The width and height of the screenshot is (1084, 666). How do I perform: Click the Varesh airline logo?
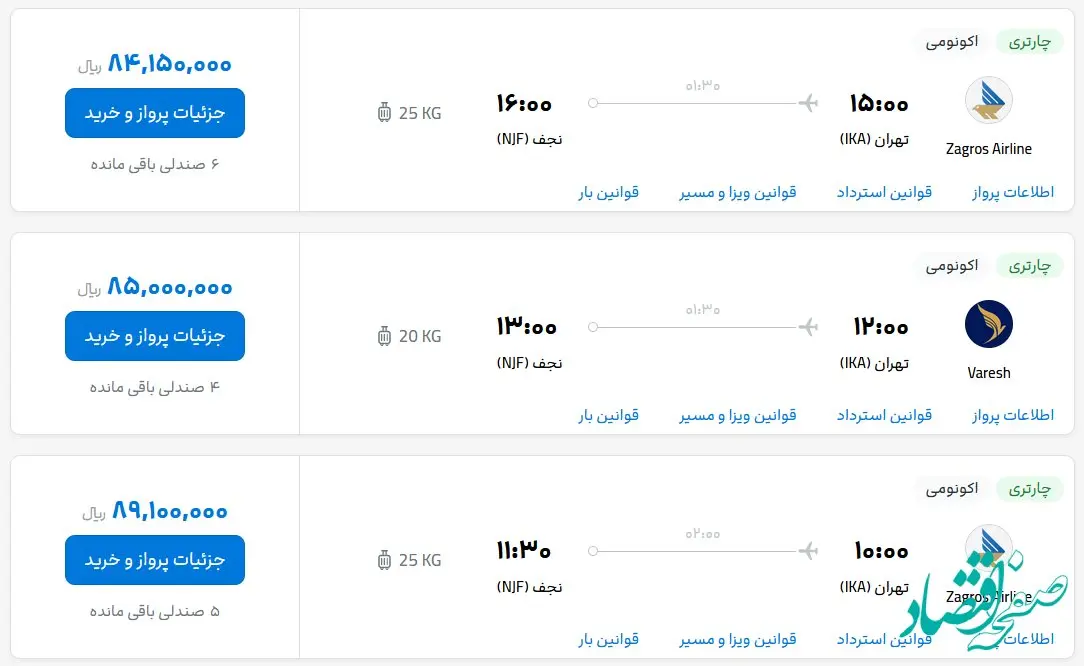988,324
